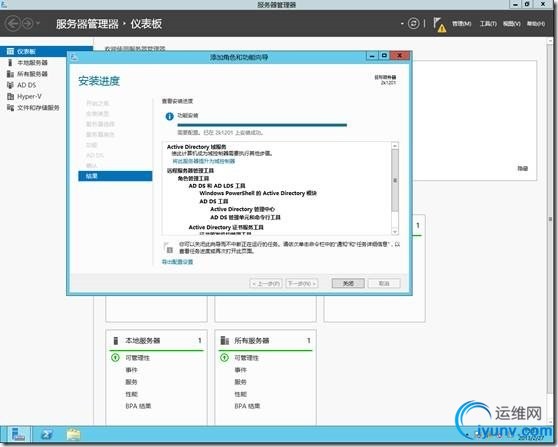Screen dimensions: 558x447
Task: Click 服务 in the 所有服务器 tile
Action: 240,382
